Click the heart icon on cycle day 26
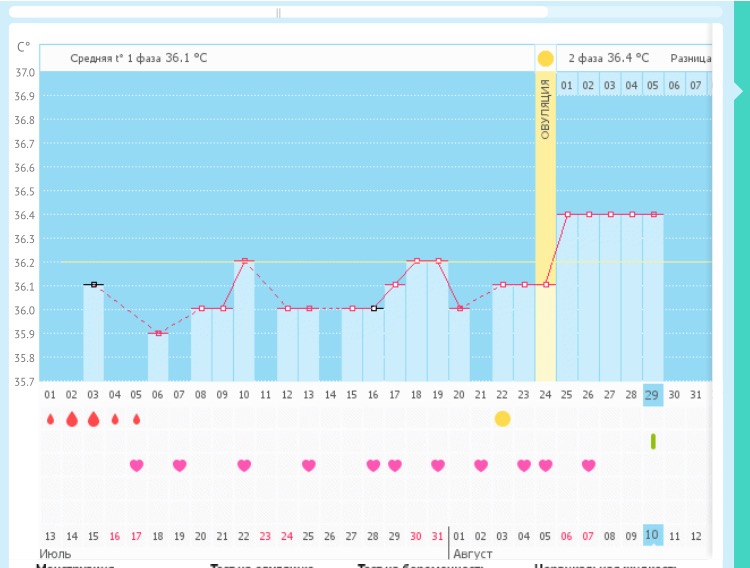Viewport: 750px width, 568px height. click(588, 465)
